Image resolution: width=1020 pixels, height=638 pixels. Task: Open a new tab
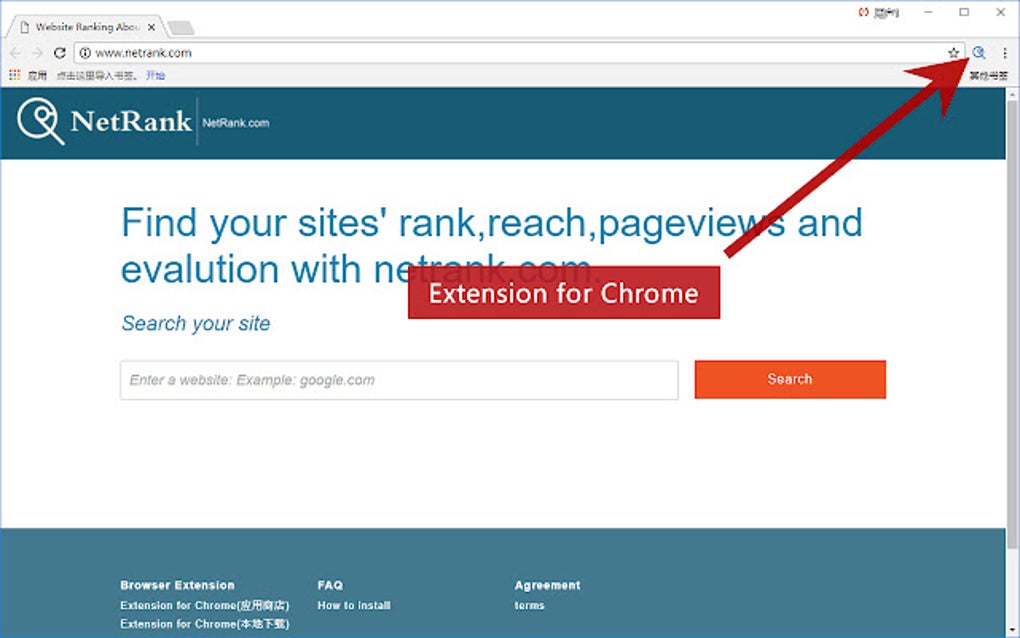click(180, 27)
